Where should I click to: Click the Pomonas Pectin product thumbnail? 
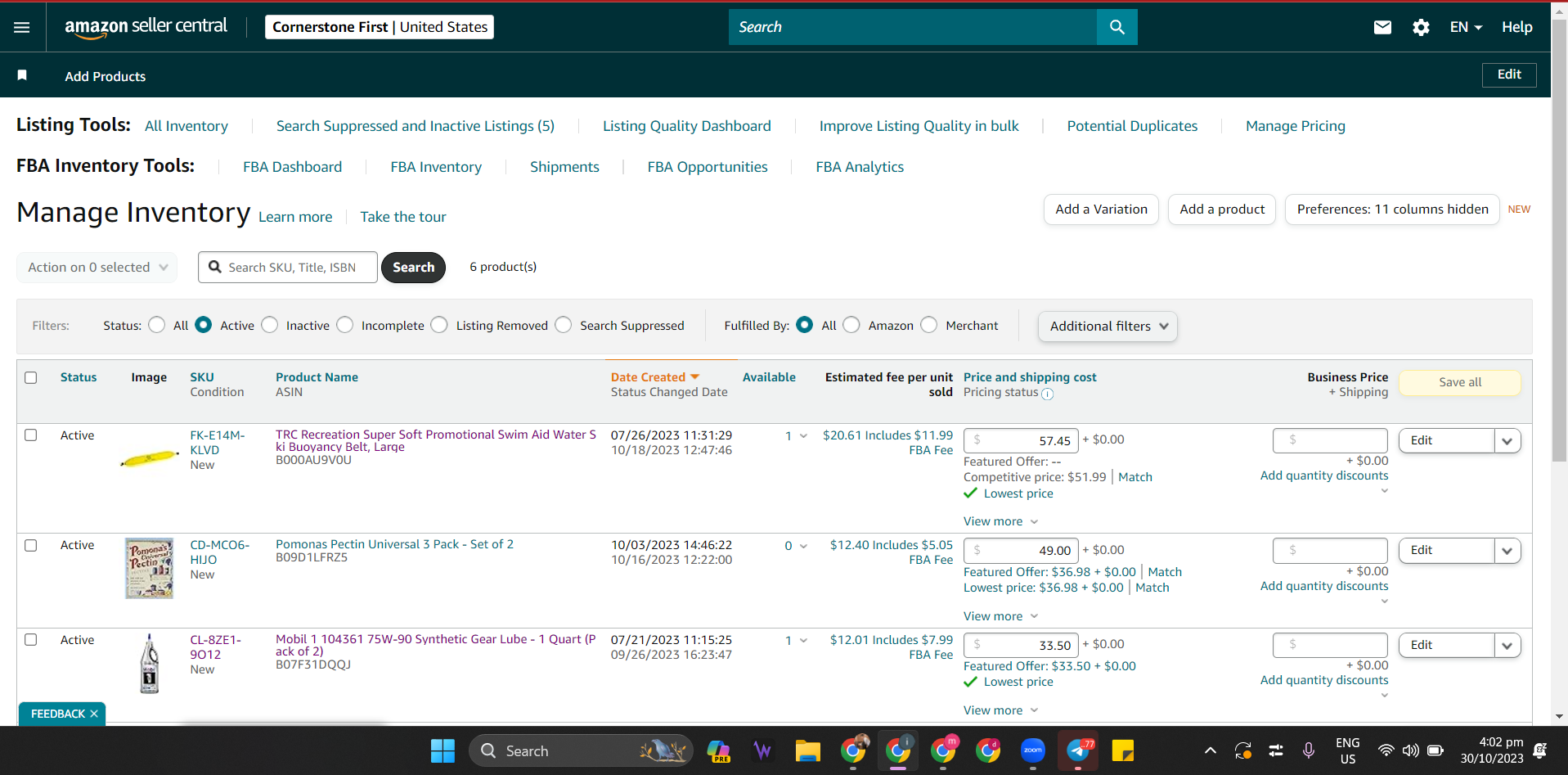pyautogui.click(x=149, y=568)
